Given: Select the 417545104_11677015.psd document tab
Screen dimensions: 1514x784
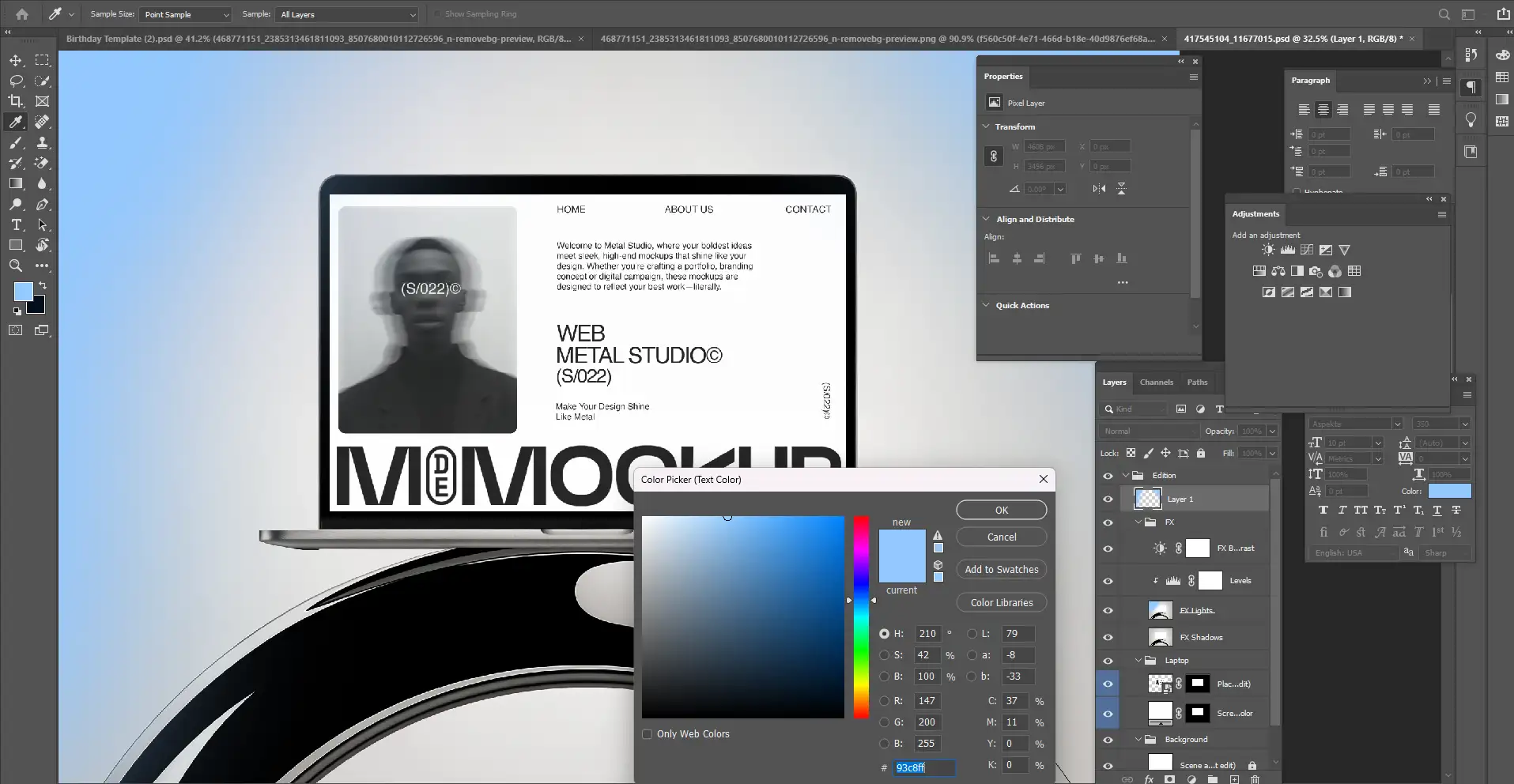Looking at the screenshot, I should (x=1293, y=39).
